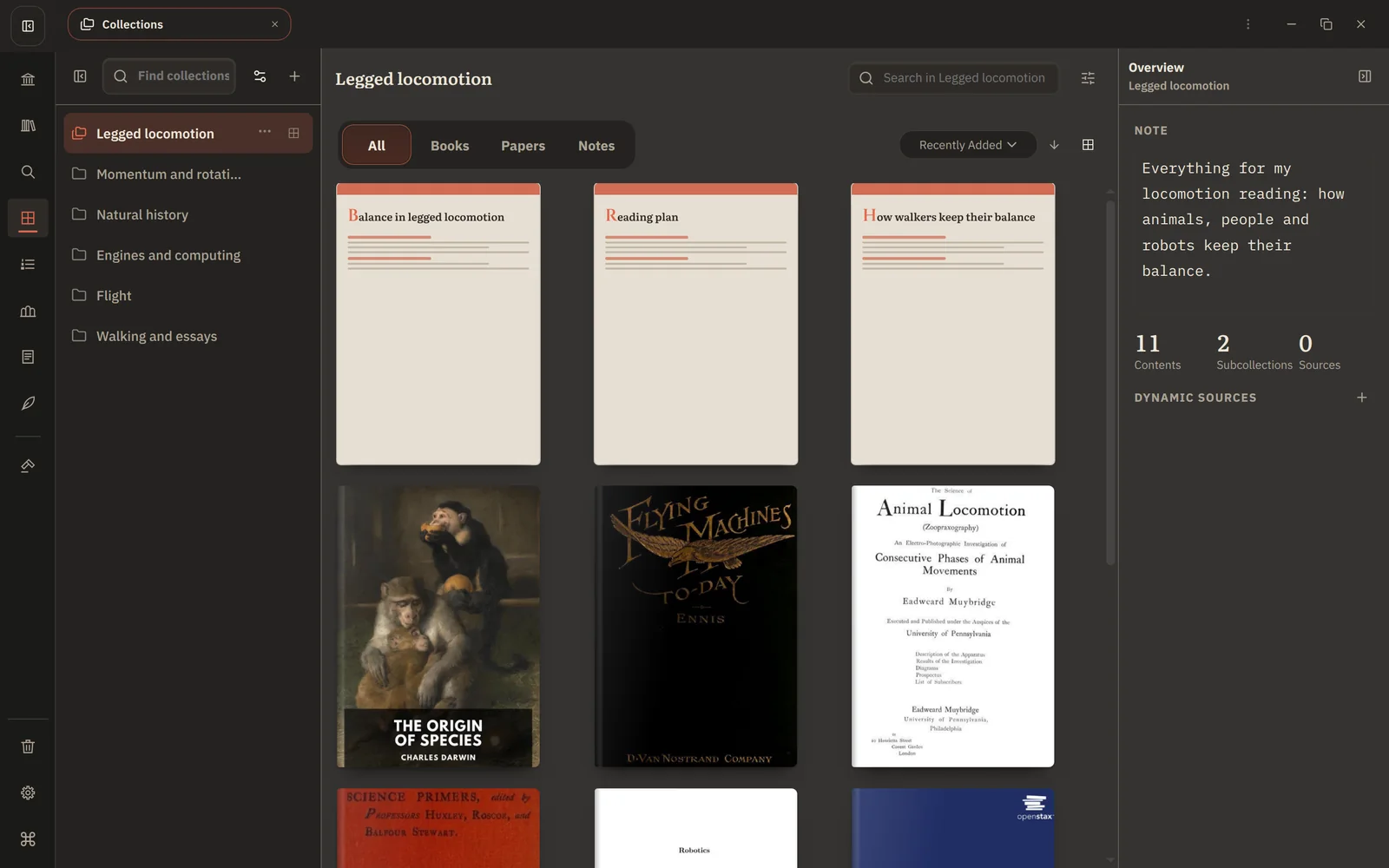Open the stacked books stats icon in sidebar
Image resolution: width=1389 pixels, height=868 pixels.
coord(28,311)
